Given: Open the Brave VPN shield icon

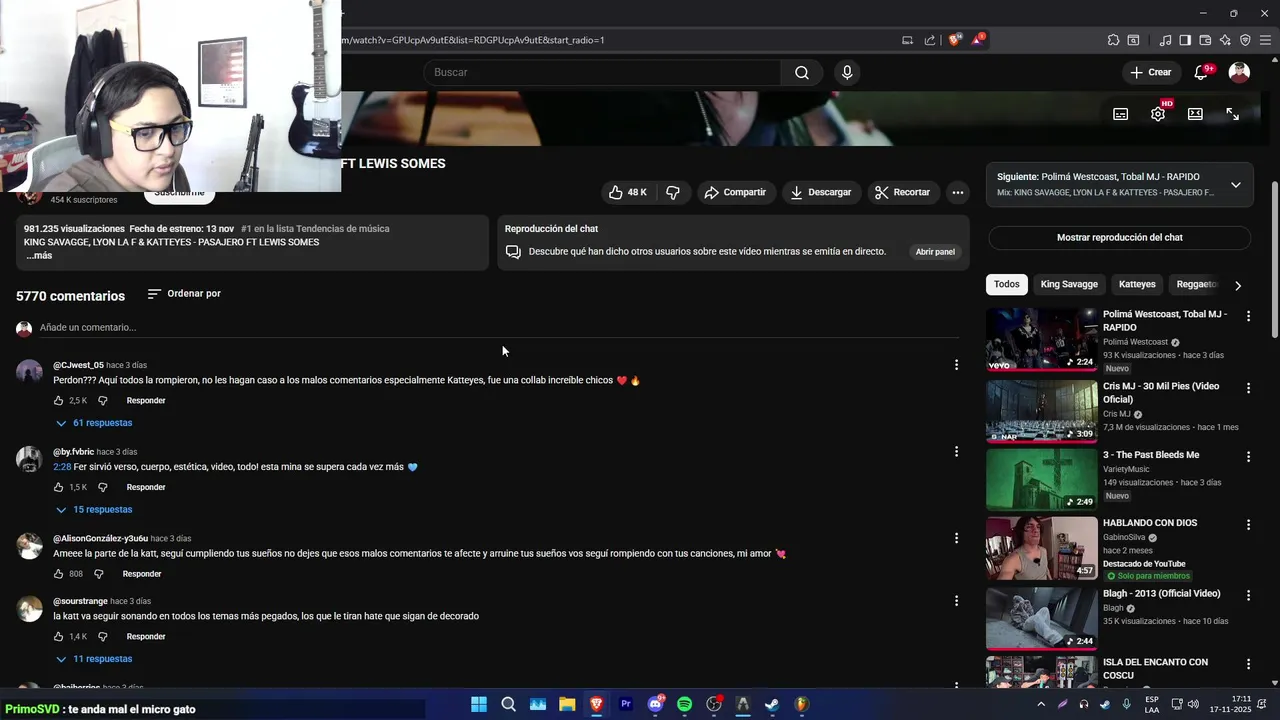Looking at the screenshot, I should coord(1245,40).
